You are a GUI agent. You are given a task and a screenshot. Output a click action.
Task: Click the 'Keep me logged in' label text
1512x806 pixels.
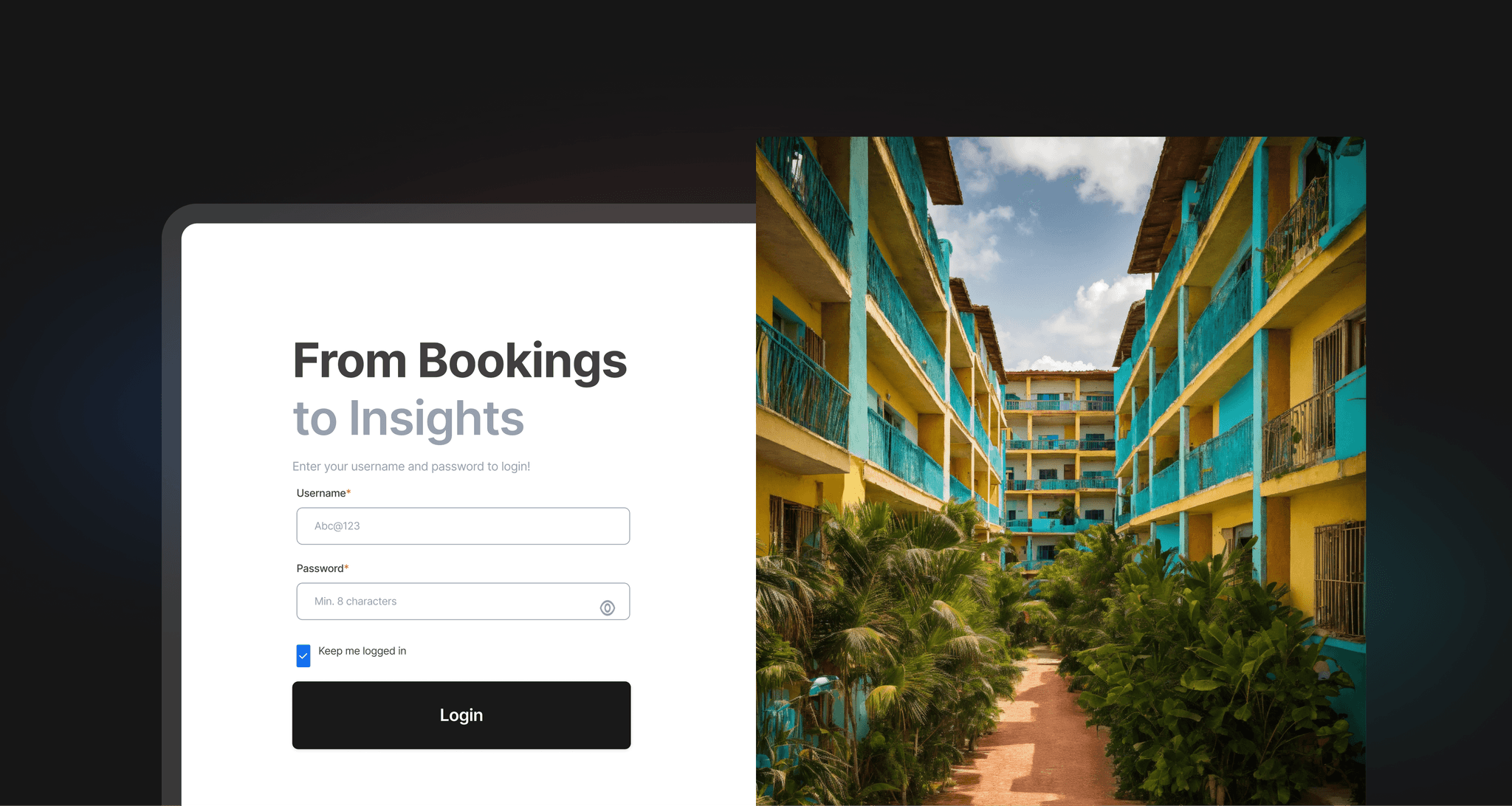(x=362, y=651)
